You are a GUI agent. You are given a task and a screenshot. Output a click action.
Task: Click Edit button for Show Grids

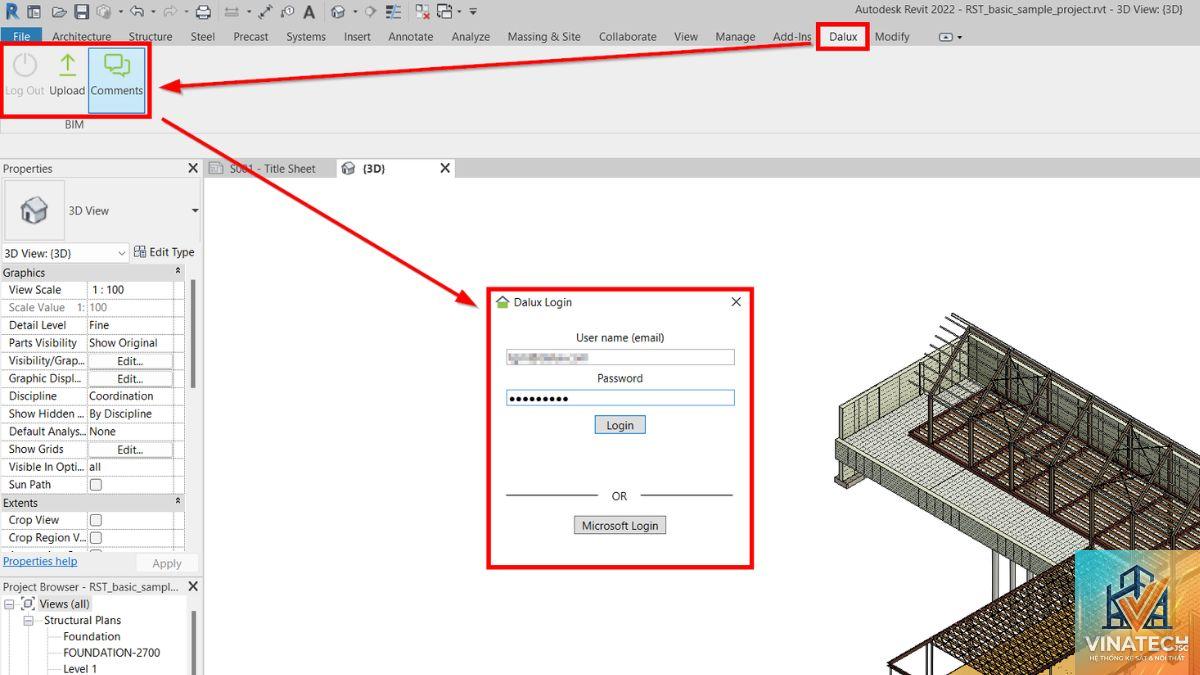point(130,450)
